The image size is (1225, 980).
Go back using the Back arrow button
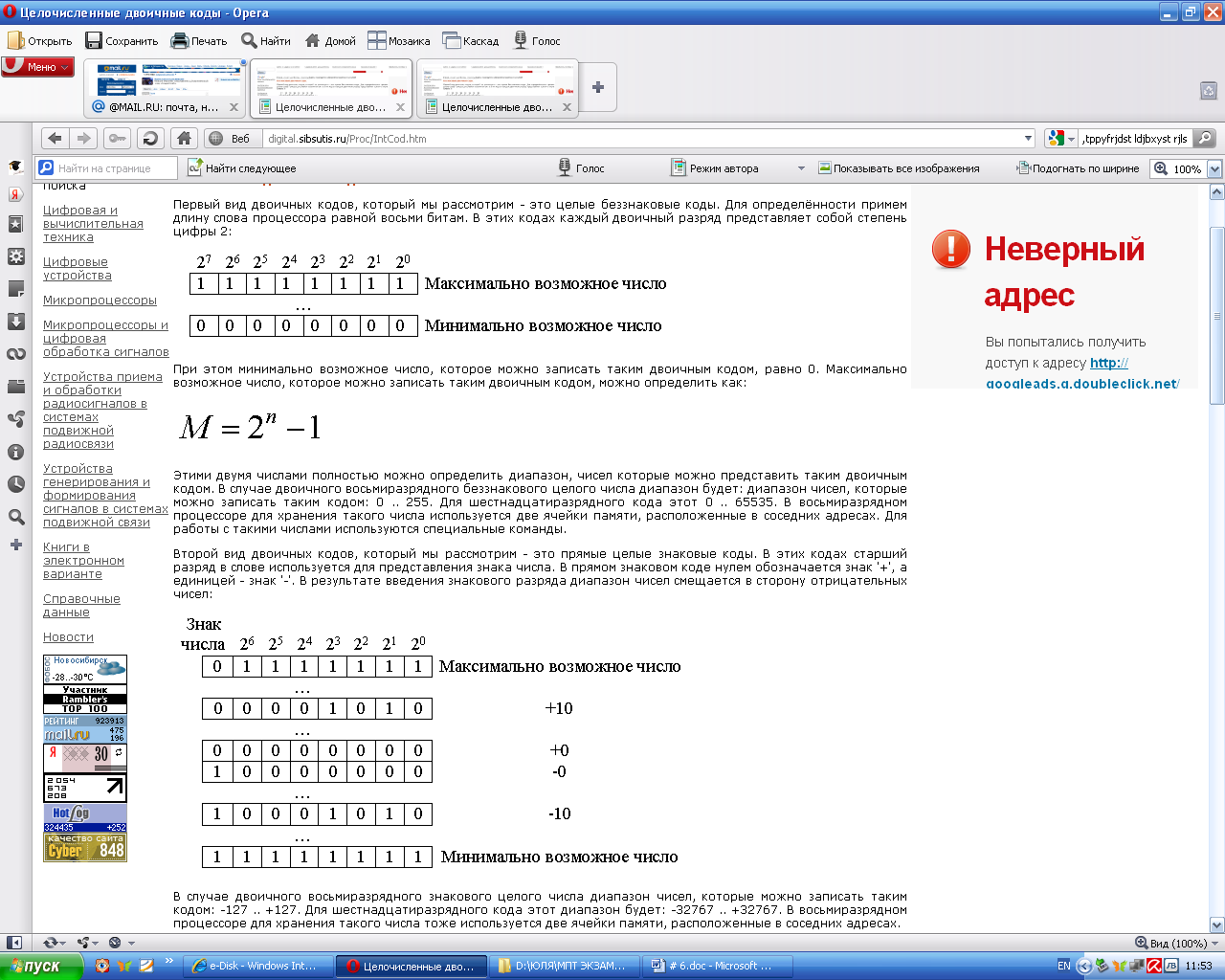click(x=55, y=138)
